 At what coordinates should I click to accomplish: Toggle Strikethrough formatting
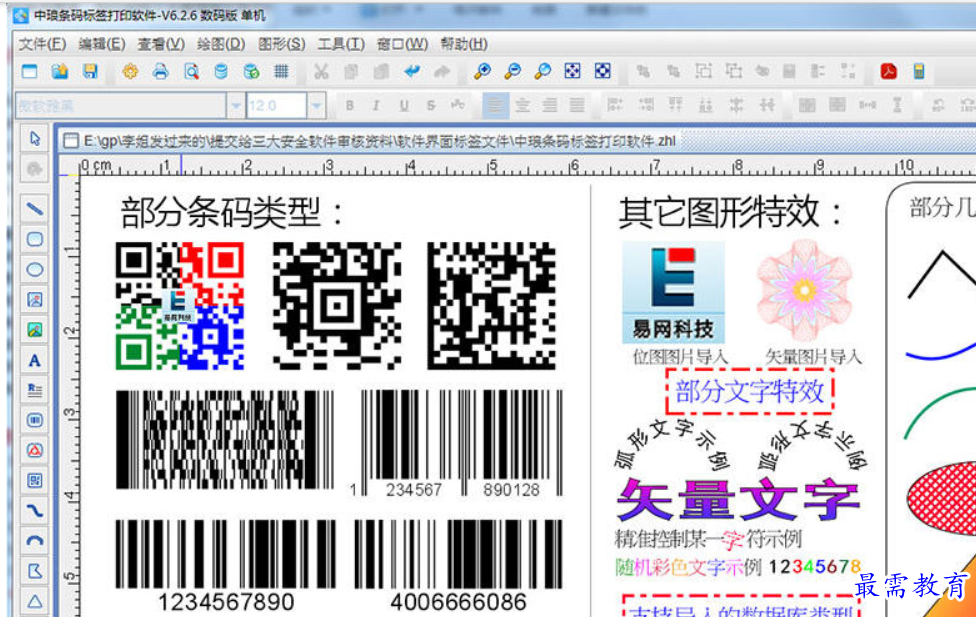tap(431, 106)
